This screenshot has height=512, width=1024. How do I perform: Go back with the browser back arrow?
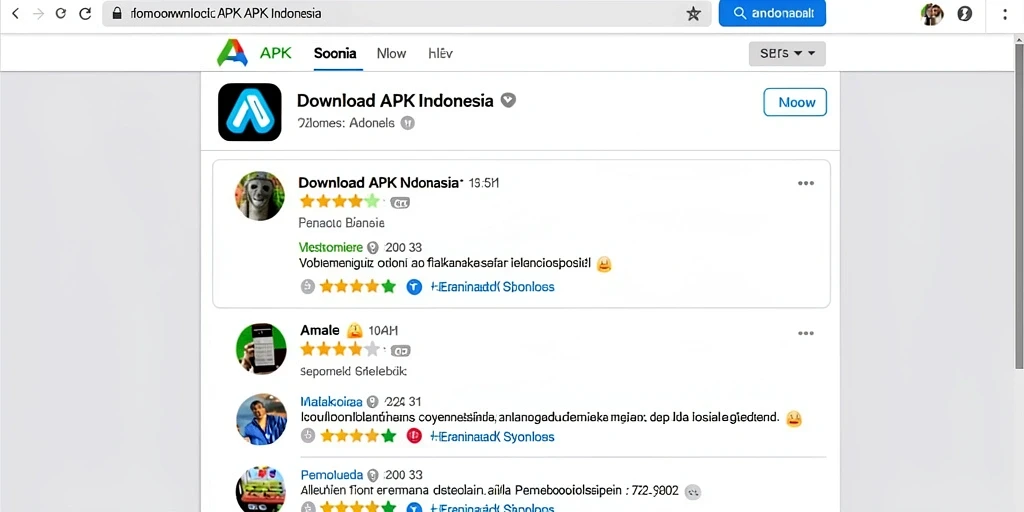(x=16, y=14)
